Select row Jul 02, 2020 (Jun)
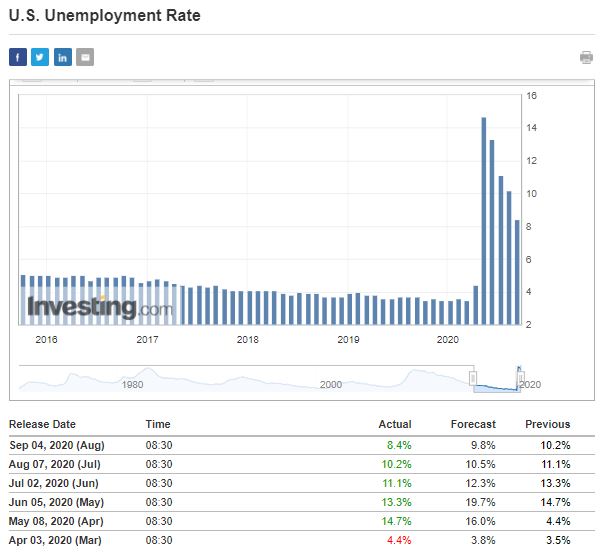This screenshot has height=556, width=610. (x=302, y=483)
